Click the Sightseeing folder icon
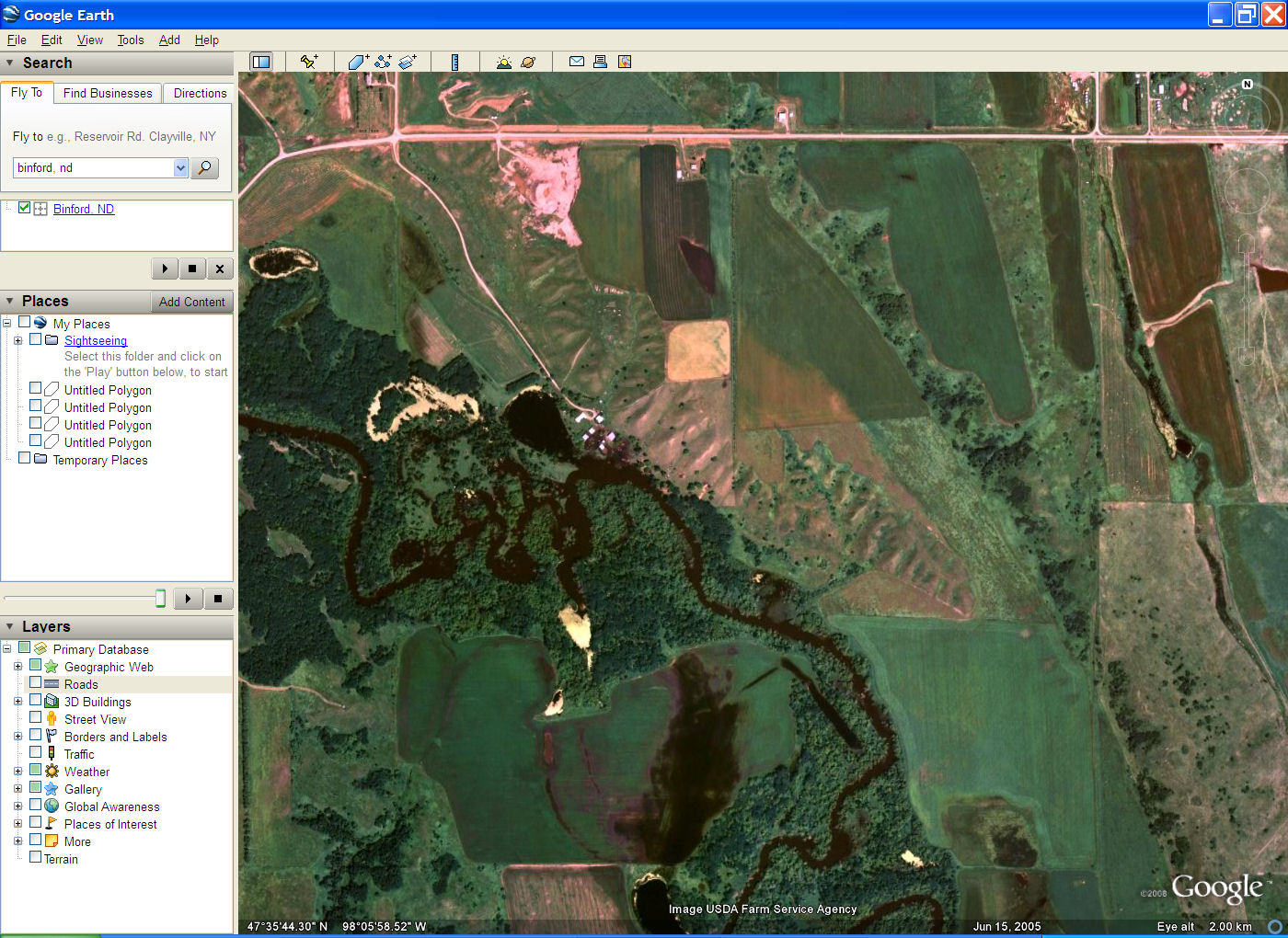1288x938 pixels. [x=52, y=339]
